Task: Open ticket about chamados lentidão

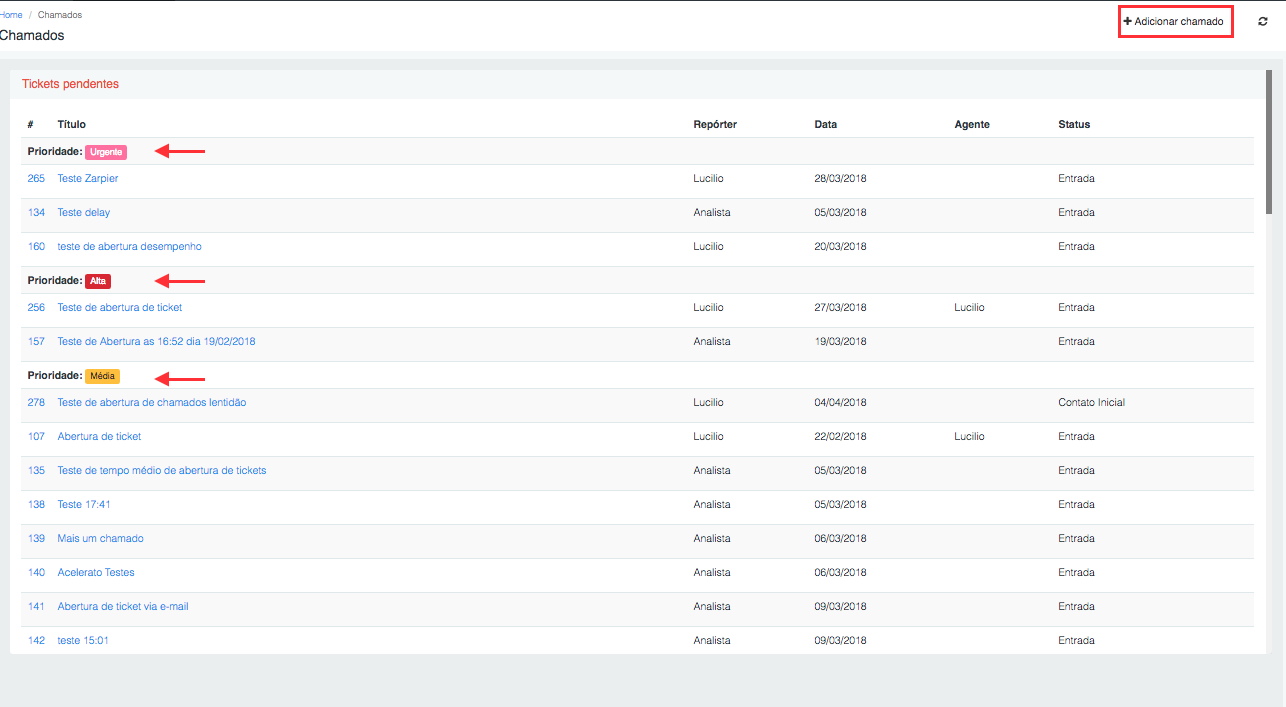Action: click(152, 402)
